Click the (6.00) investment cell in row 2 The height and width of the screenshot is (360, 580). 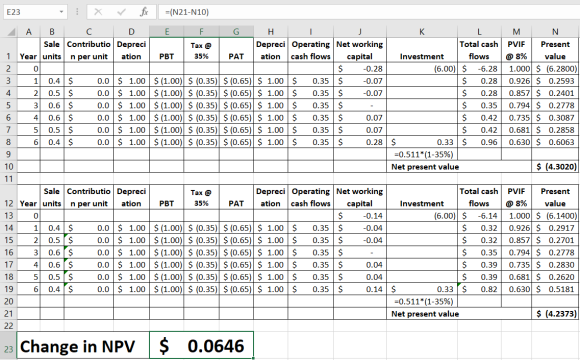422,69
